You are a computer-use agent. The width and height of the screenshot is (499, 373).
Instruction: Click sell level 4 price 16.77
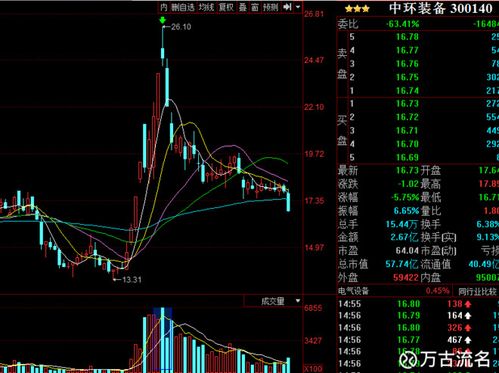coord(407,50)
